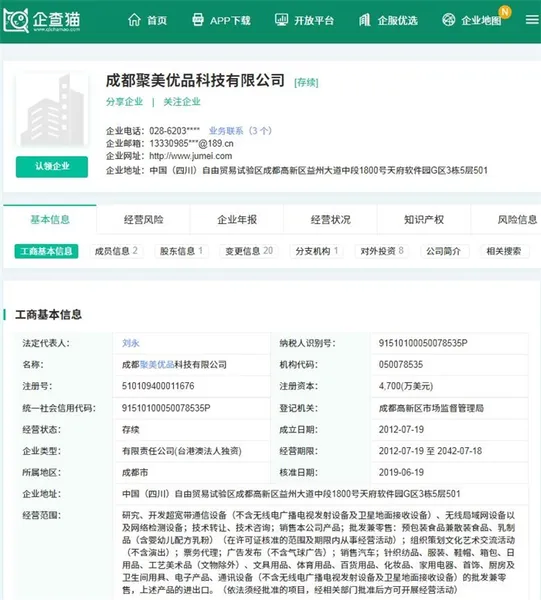Viewport: 541px width, 600px height.
Task: Click the 认领企业 button
Action: [x=52, y=166]
